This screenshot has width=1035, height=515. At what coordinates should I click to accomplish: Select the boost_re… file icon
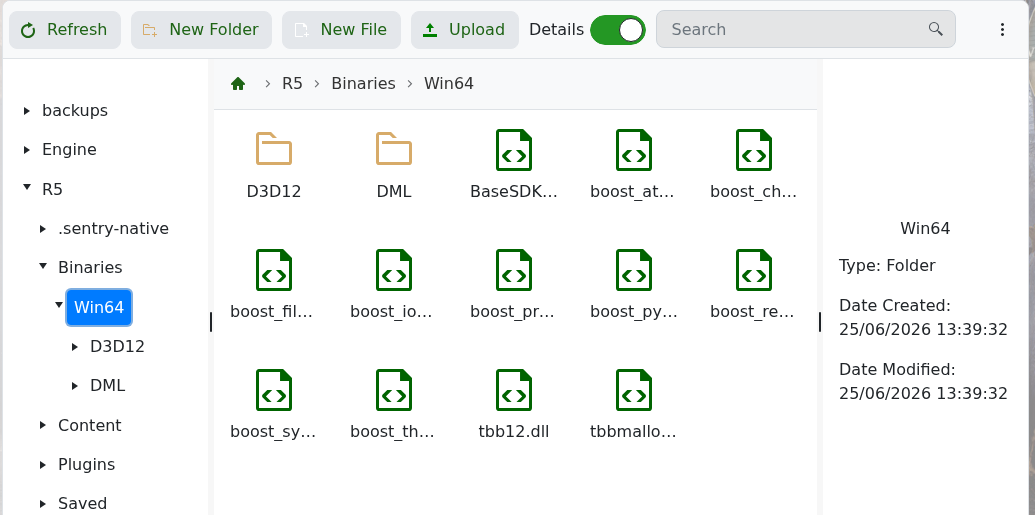coord(754,270)
